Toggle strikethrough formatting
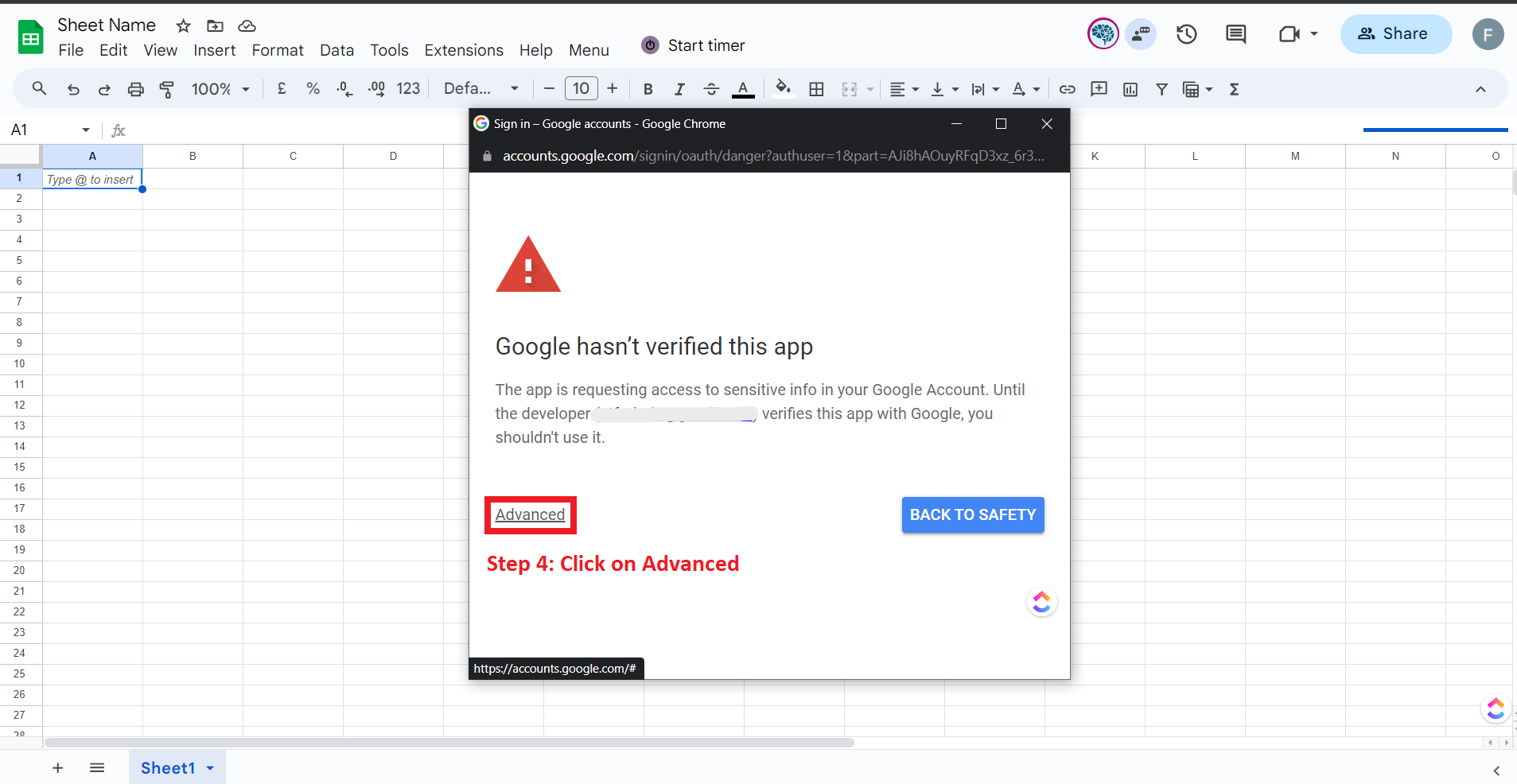1517x784 pixels. tap(711, 89)
